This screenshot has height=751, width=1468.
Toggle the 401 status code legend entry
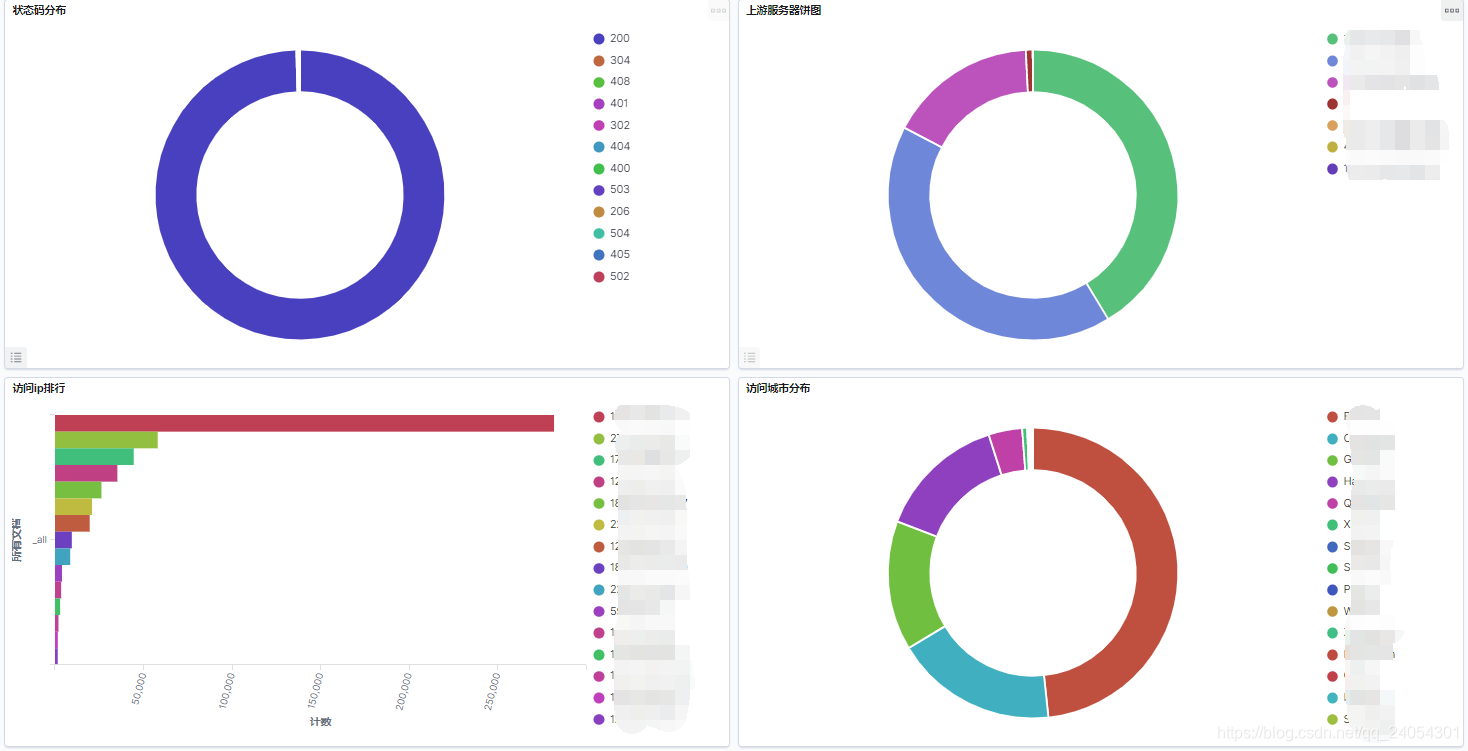tap(612, 104)
